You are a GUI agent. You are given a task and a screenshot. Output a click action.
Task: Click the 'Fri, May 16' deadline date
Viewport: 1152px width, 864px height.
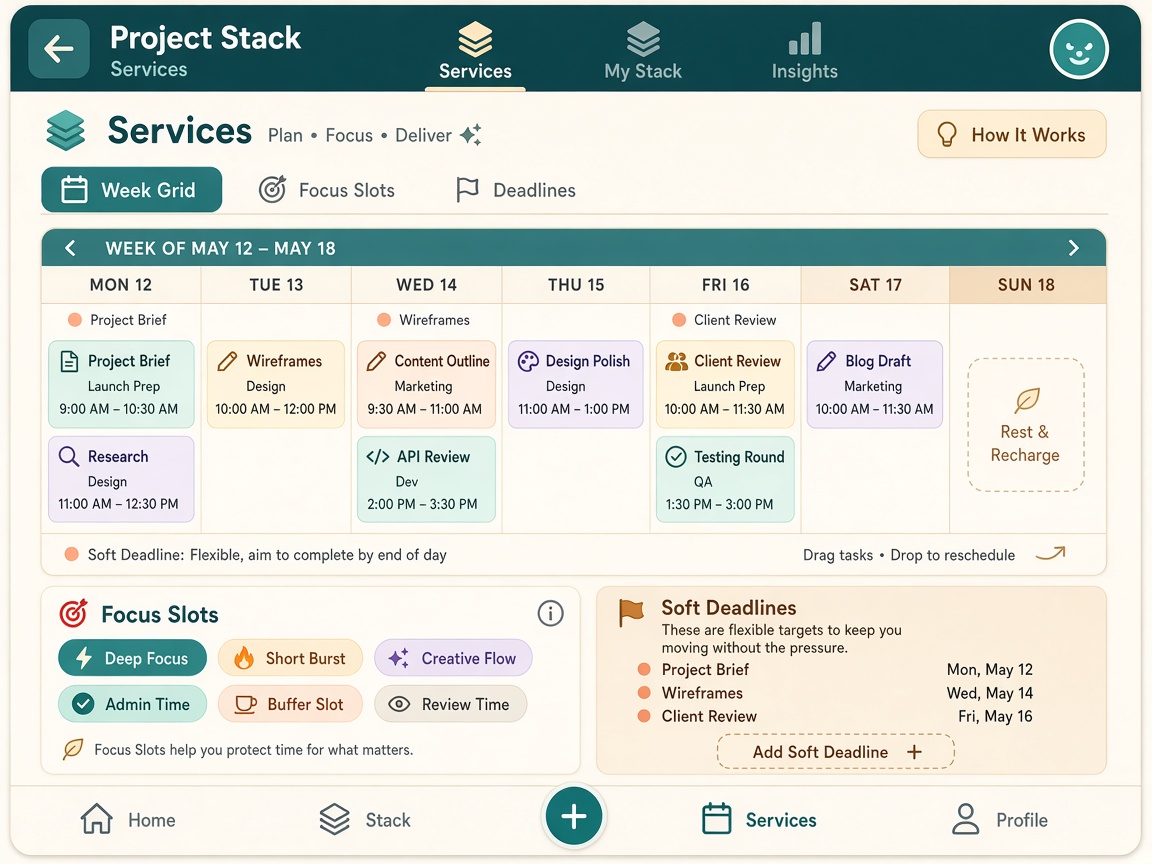(x=995, y=716)
